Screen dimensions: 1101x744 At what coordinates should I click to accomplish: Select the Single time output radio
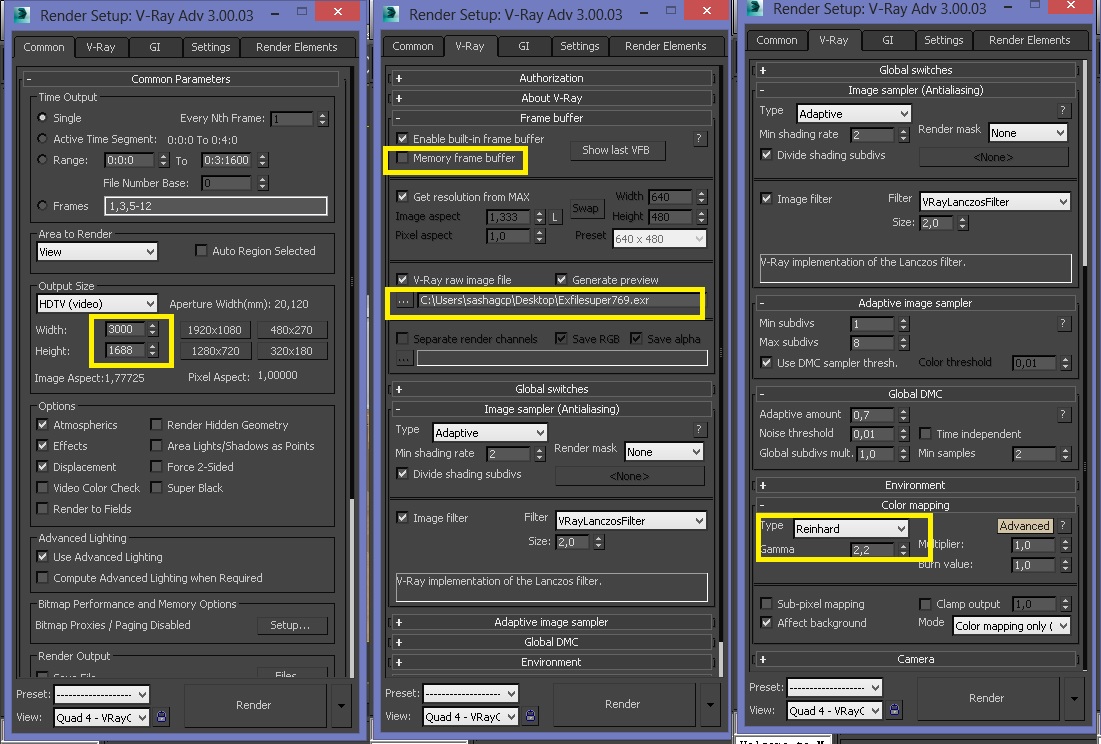[x=42, y=117]
